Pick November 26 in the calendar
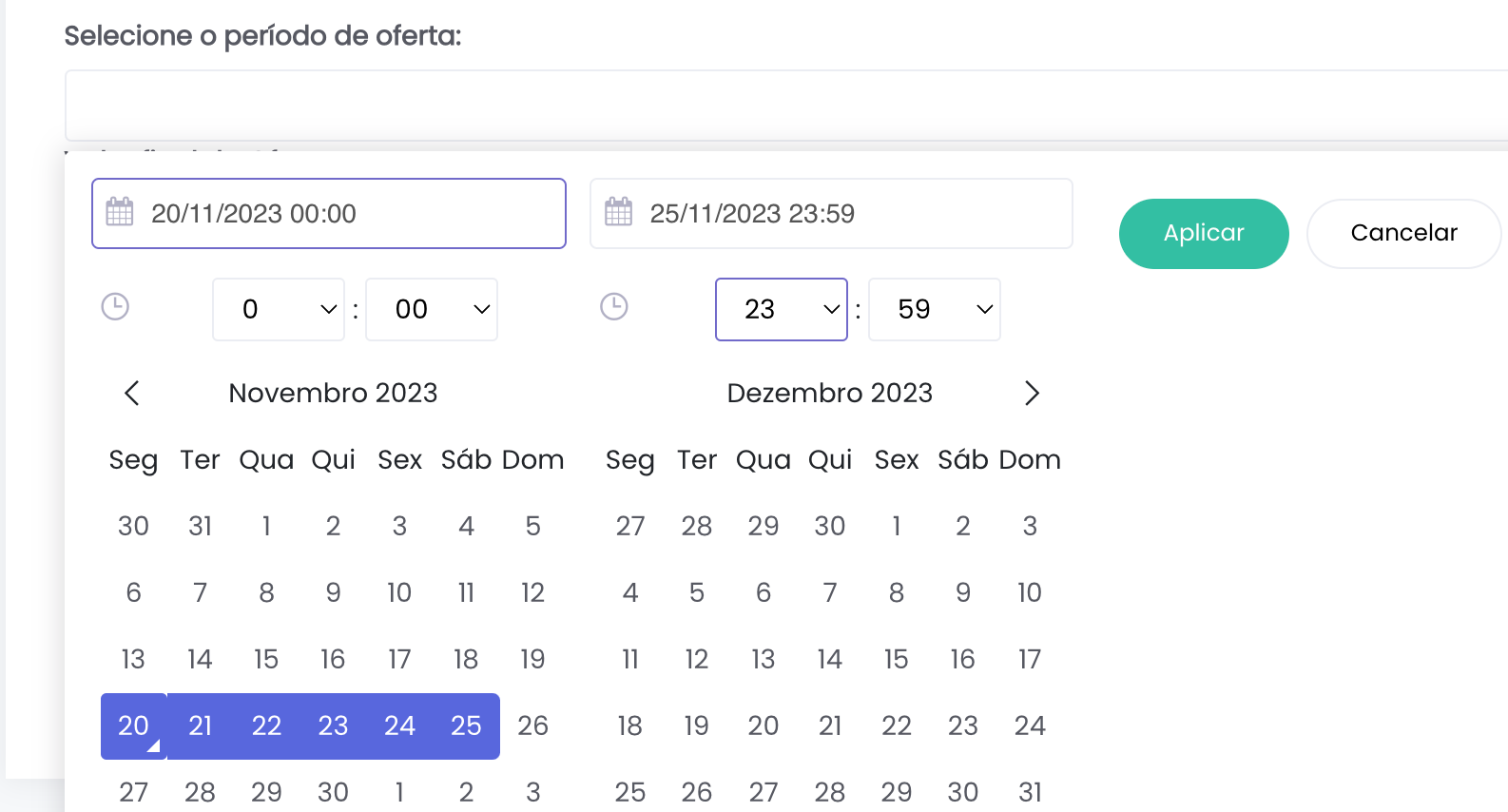1508x812 pixels. coord(532,726)
